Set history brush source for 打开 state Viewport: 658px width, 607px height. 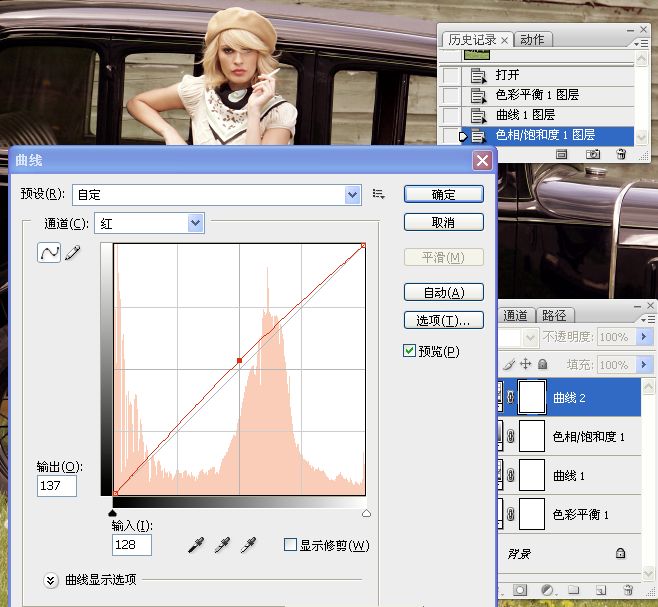451,75
